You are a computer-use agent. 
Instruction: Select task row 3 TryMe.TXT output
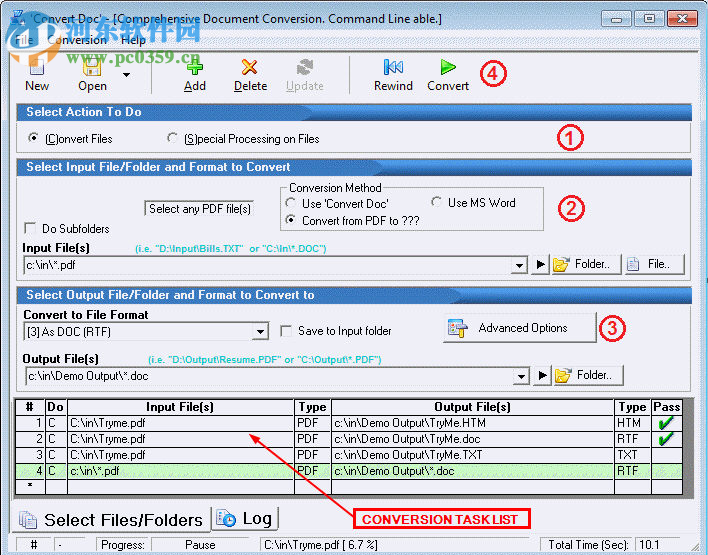pos(472,455)
